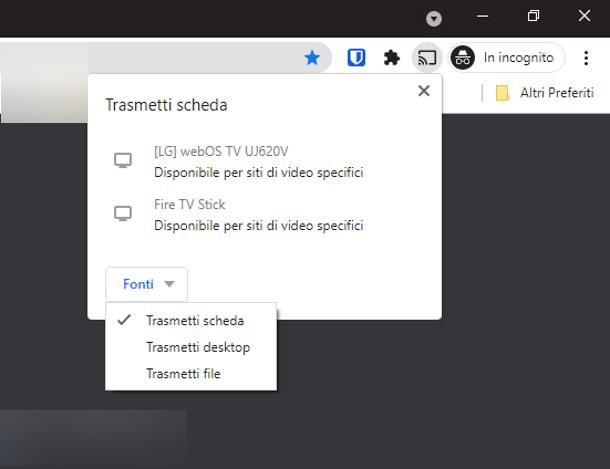Click the In incognito profile badge
Viewport: 610px width, 469px height.
click(506, 58)
